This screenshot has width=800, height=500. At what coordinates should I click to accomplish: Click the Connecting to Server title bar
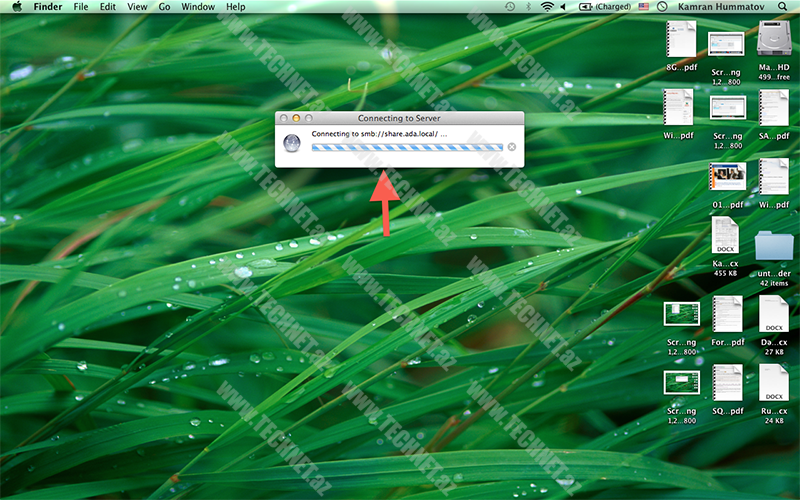(399, 118)
